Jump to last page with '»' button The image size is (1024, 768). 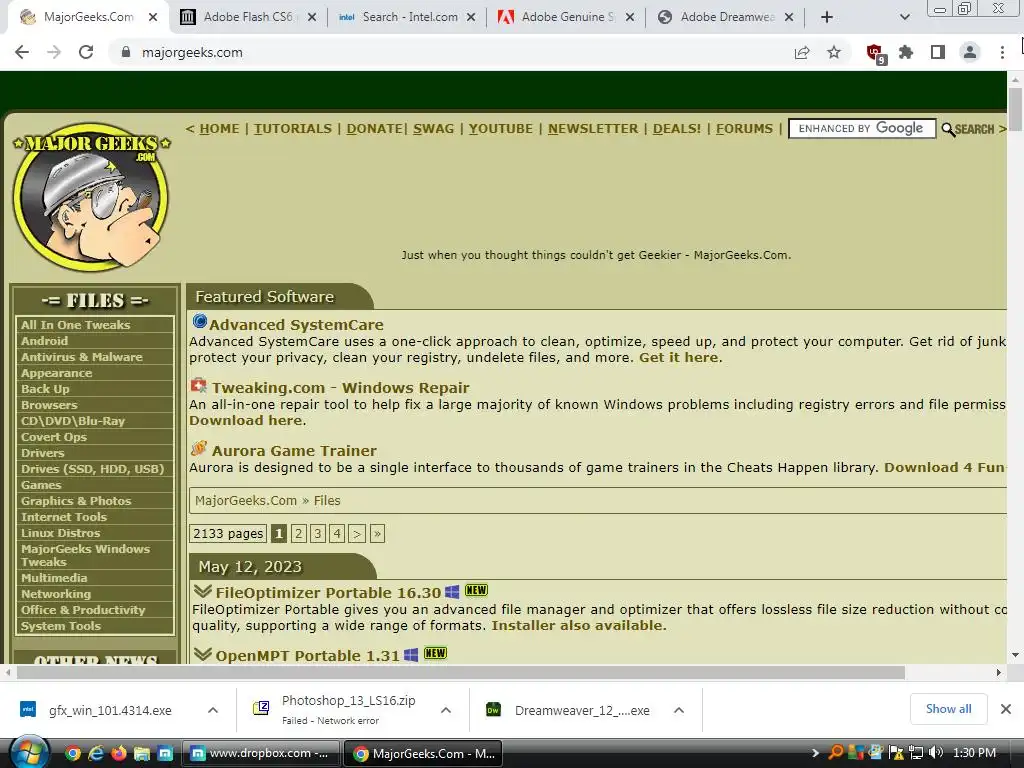(x=377, y=534)
